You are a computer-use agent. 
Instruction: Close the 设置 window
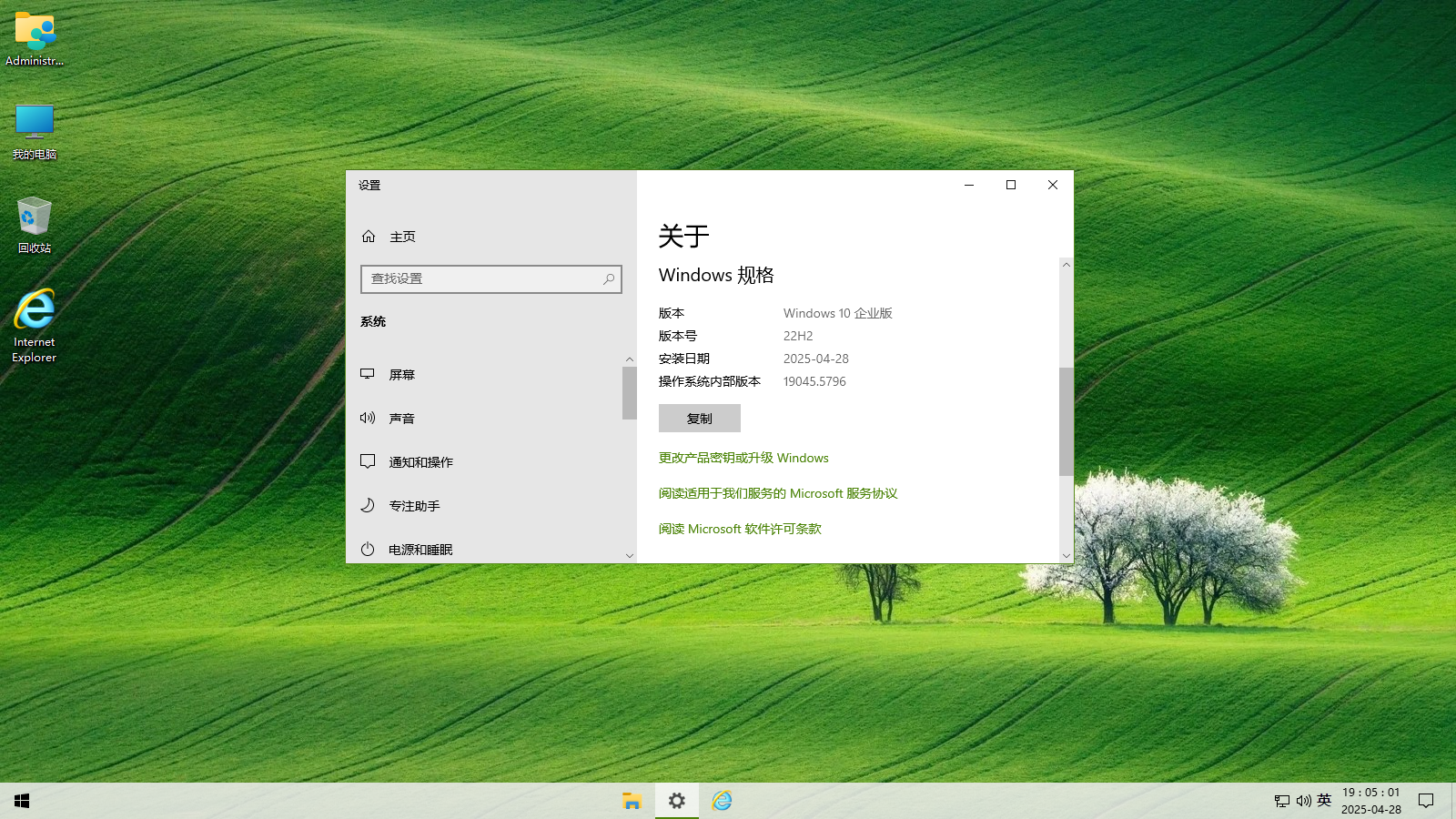pos(1053,185)
